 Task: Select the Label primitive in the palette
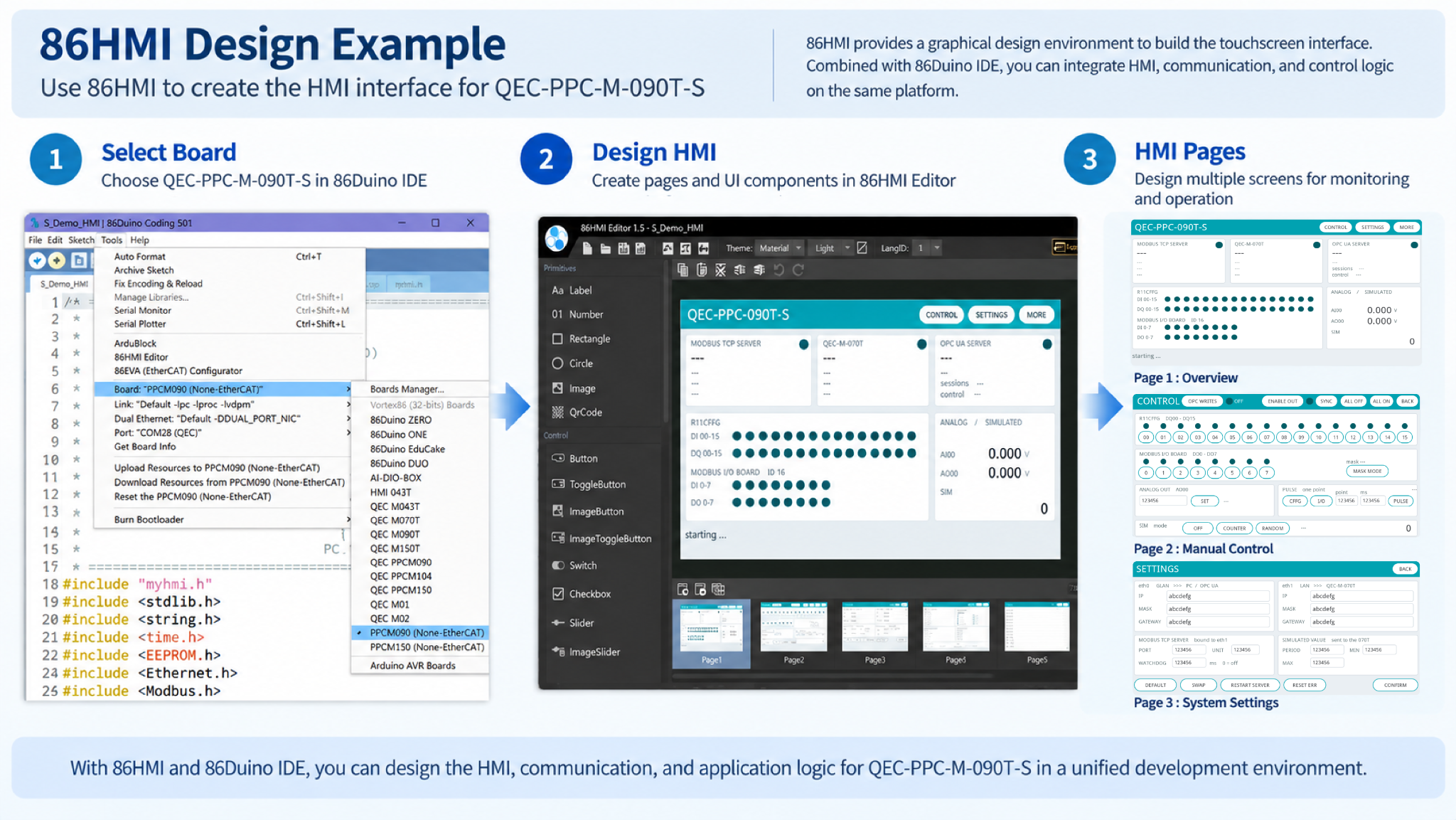tap(572, 290)
